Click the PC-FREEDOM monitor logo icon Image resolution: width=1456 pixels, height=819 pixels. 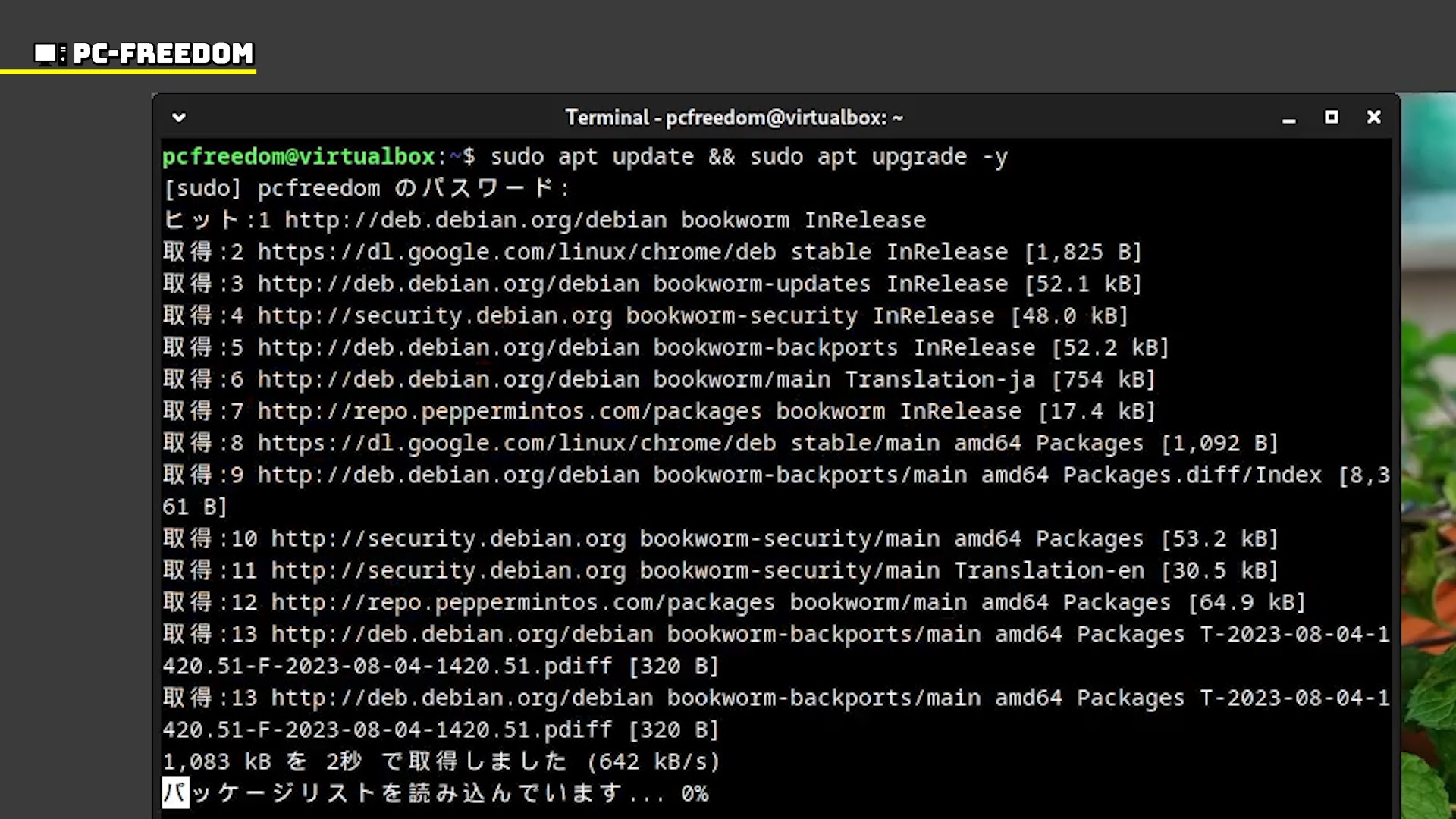click(47, 53)
